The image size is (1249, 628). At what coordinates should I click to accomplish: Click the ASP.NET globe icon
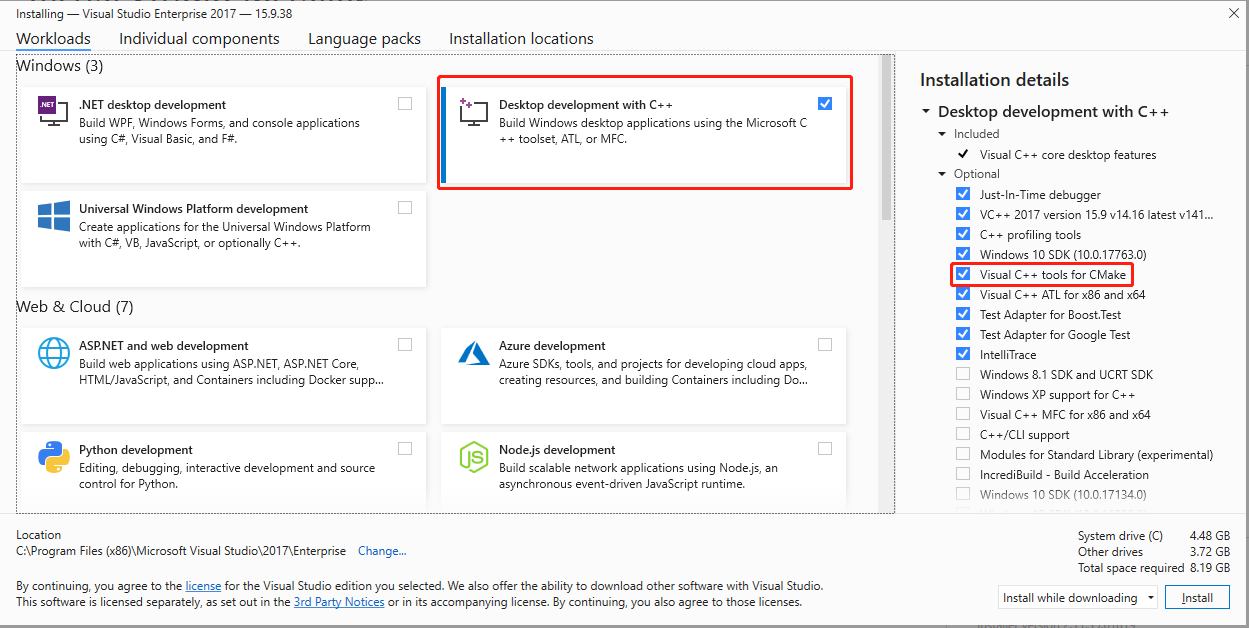coord(53,353)
